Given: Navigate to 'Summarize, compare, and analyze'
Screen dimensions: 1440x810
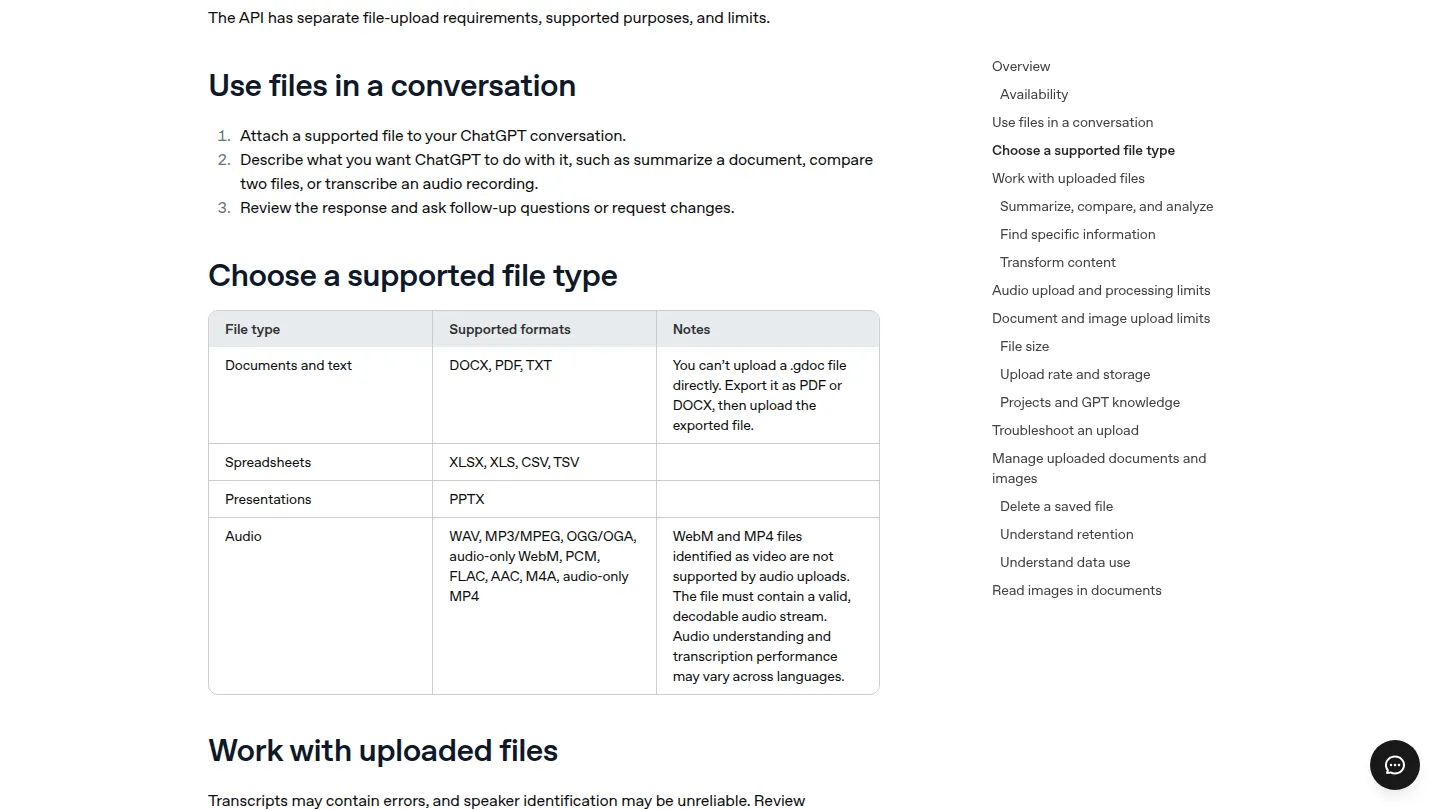Looking at the screenshot, I should pyautogui.click(x=1106, y=206).
